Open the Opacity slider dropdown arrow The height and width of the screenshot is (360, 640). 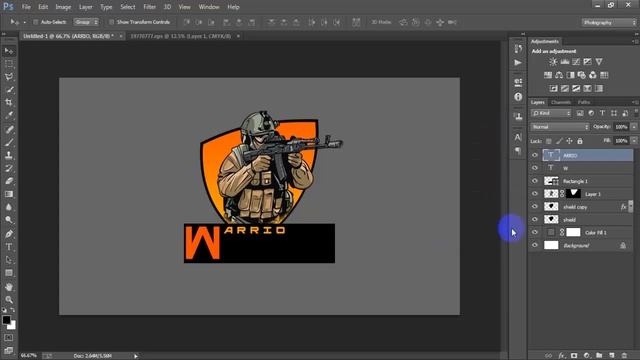[x=634, y=127]
